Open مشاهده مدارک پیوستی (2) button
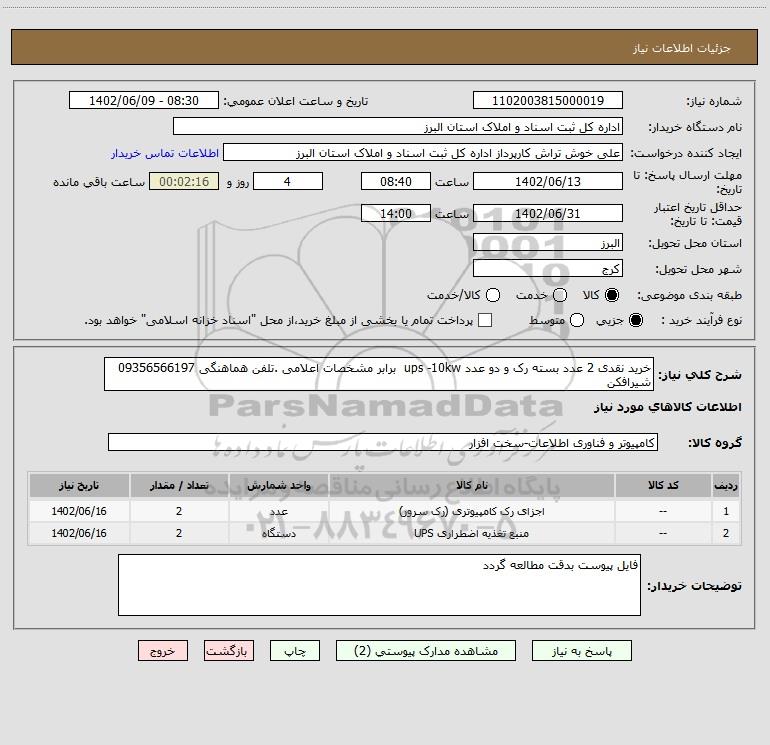Viewport: 770px width, 745px height. [426, 651]
